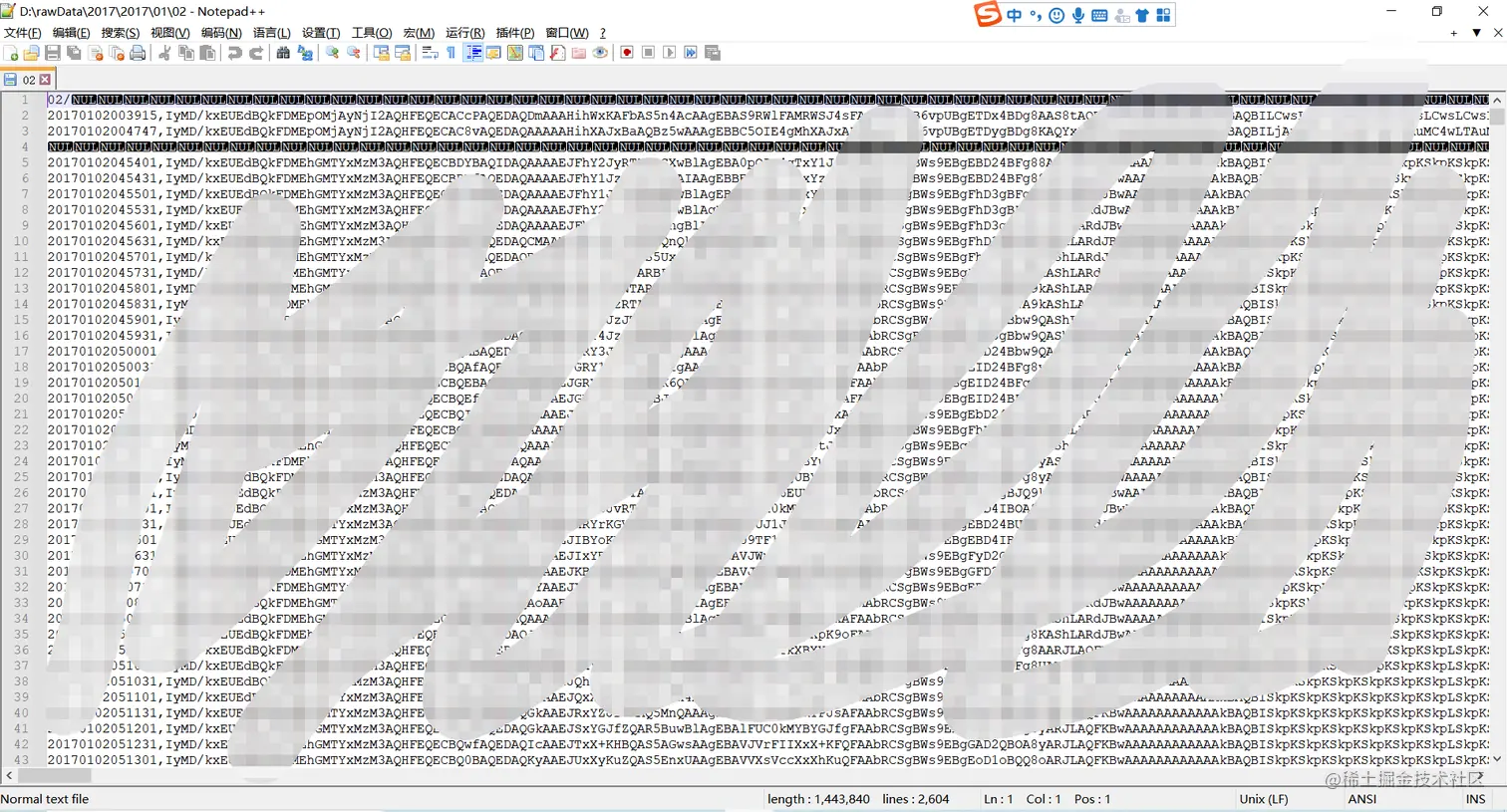Image resolution: width=1507 pixels, height=812 pixels.
Task: Open the Sogou skin shirt icon
Action: [x=1142, y=15]
